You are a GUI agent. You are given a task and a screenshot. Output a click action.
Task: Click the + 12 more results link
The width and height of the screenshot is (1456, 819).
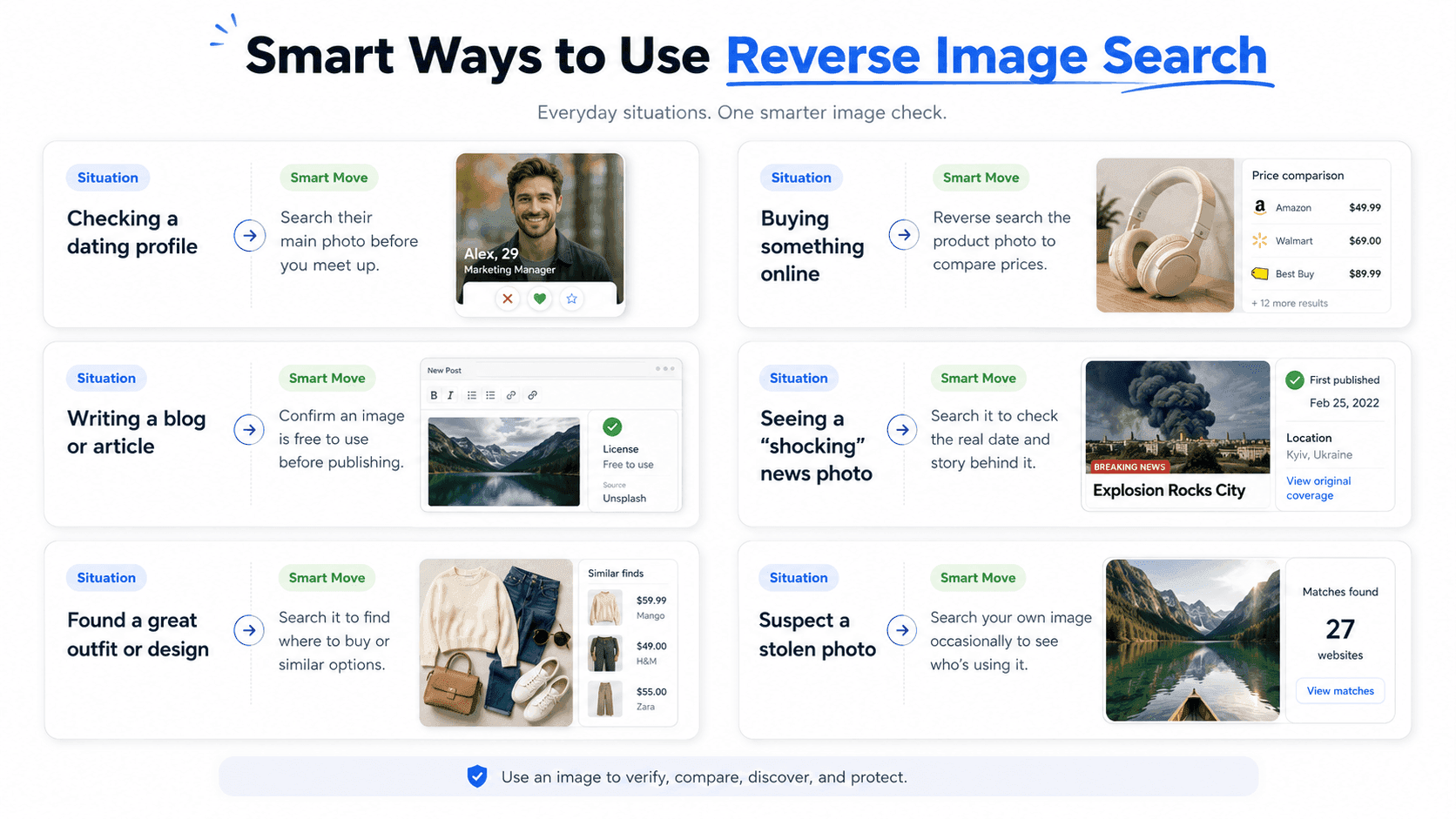coord(1290,303)
